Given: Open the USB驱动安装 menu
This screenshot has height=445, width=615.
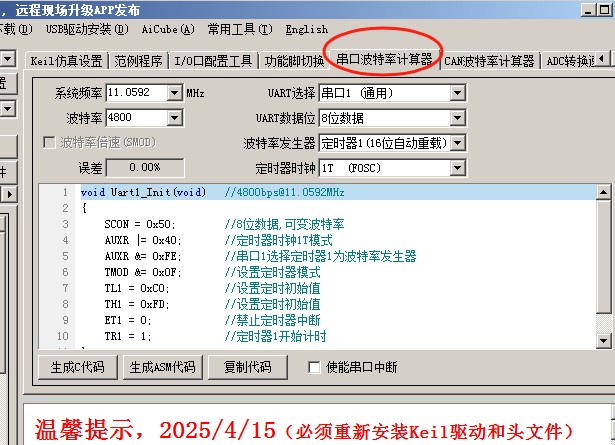Looking at the screenshot, I should pos(87,29).
